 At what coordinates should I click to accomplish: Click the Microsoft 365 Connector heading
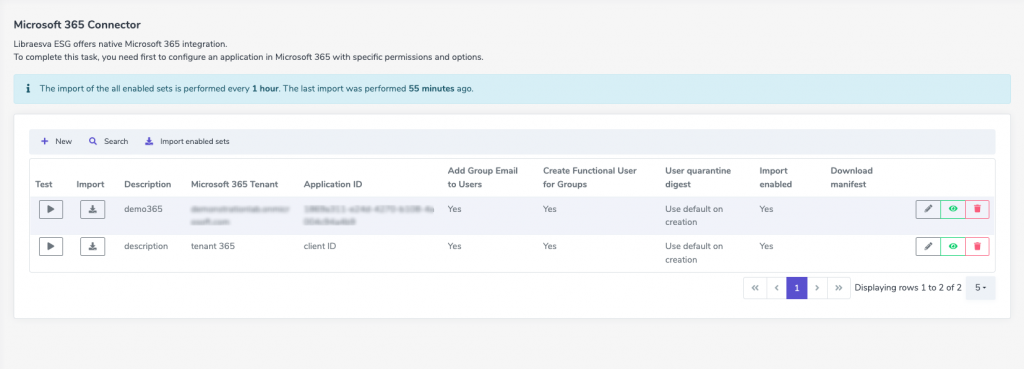[x=77, y=25]
